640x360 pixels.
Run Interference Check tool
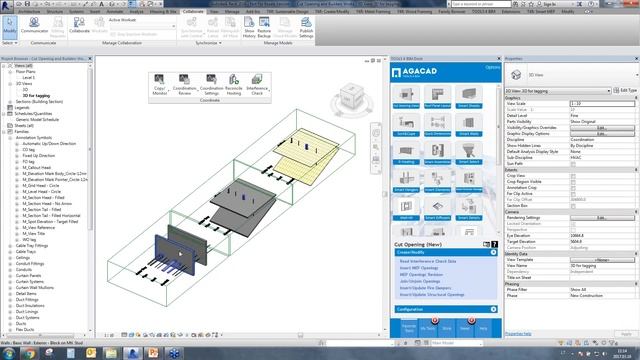click(257, 84)
